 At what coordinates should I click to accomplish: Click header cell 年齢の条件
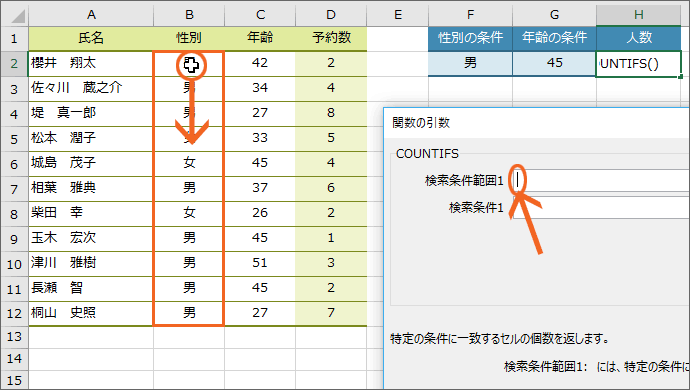(554, 38)
